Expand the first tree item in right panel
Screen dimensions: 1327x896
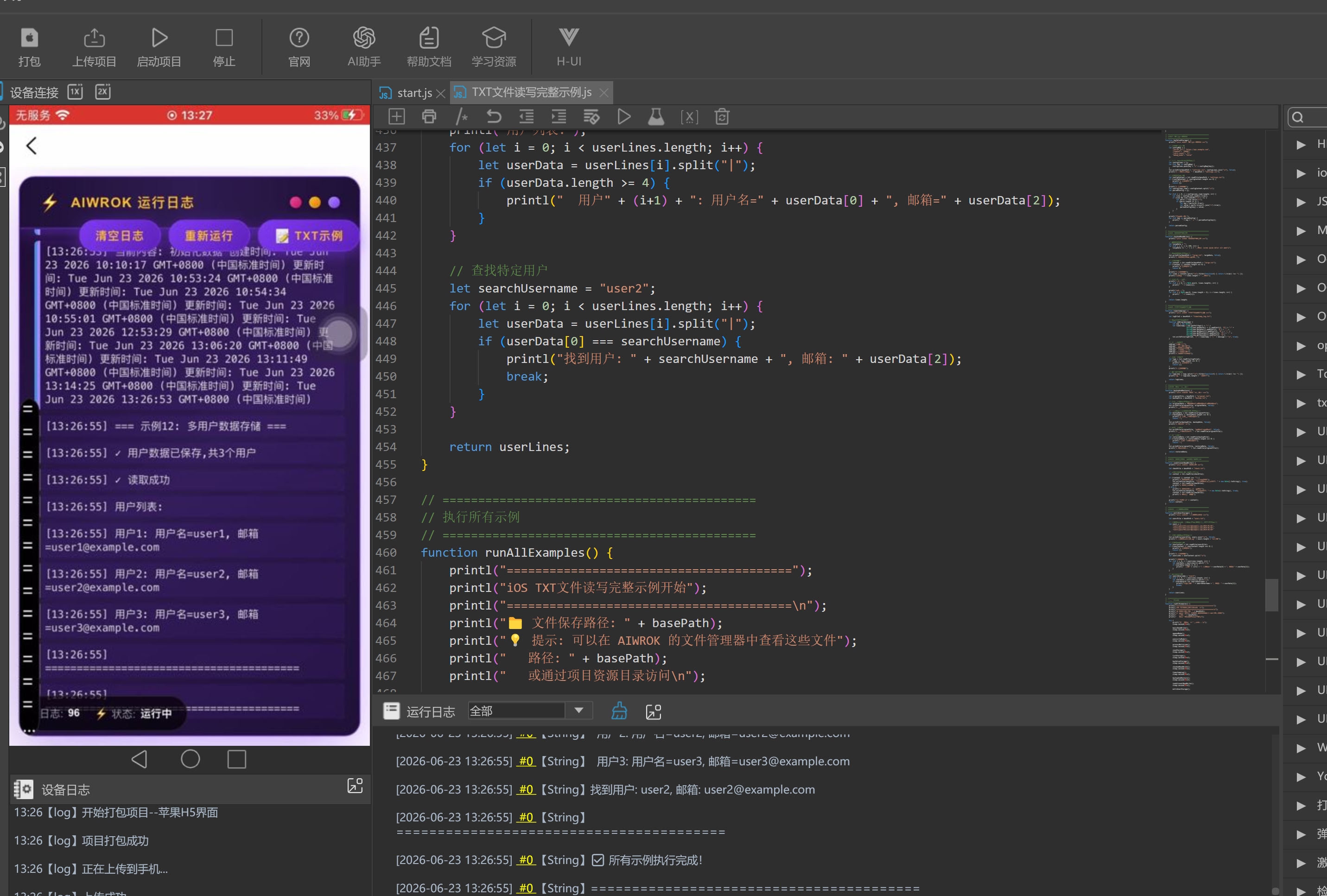(1302, 145)
